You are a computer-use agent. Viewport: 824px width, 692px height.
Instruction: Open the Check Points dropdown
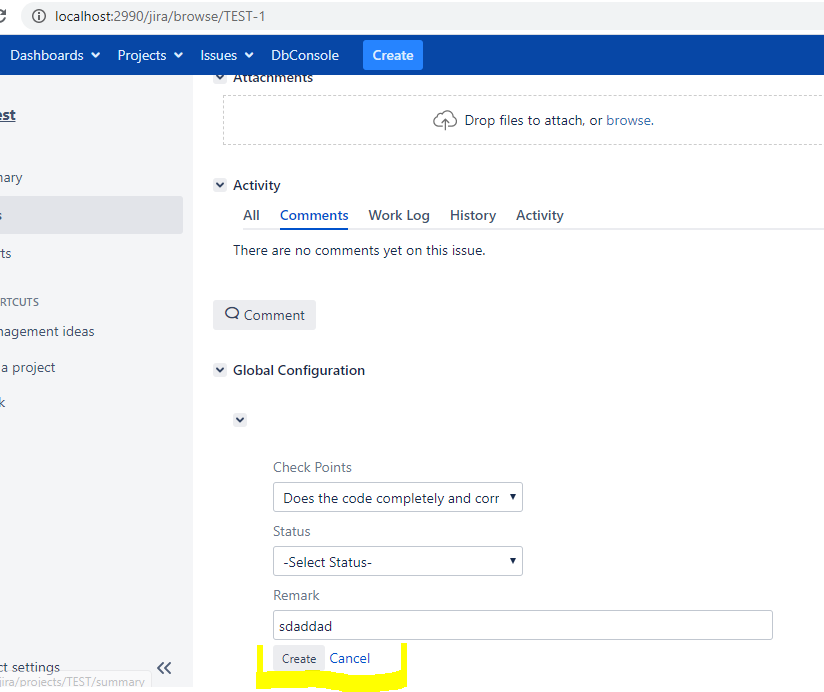(x=398, y=497)
